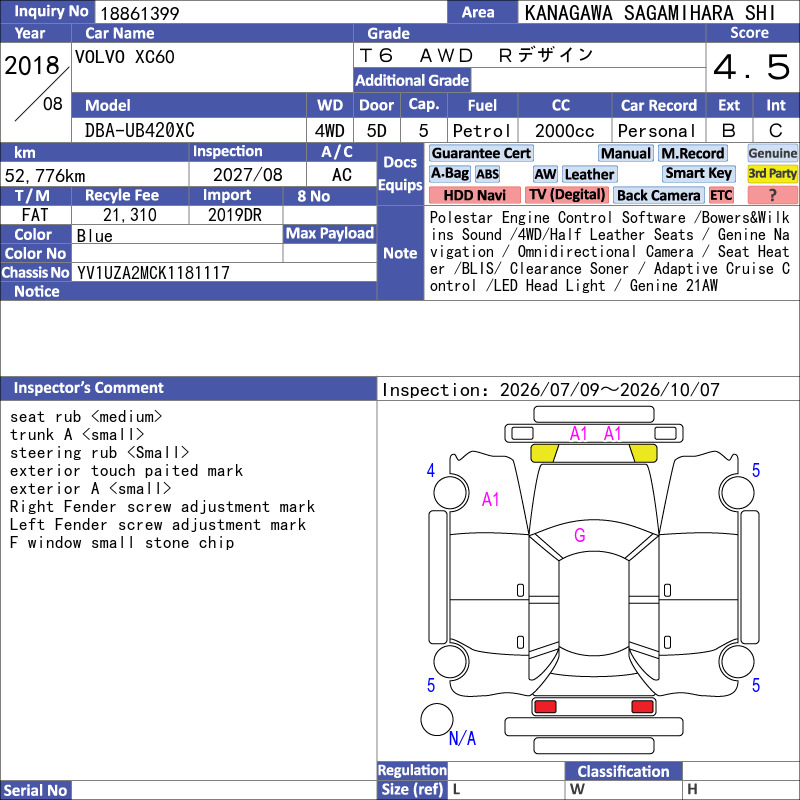
Task: Click the A1 mark on front left fender
Action: tap(490, 499)
